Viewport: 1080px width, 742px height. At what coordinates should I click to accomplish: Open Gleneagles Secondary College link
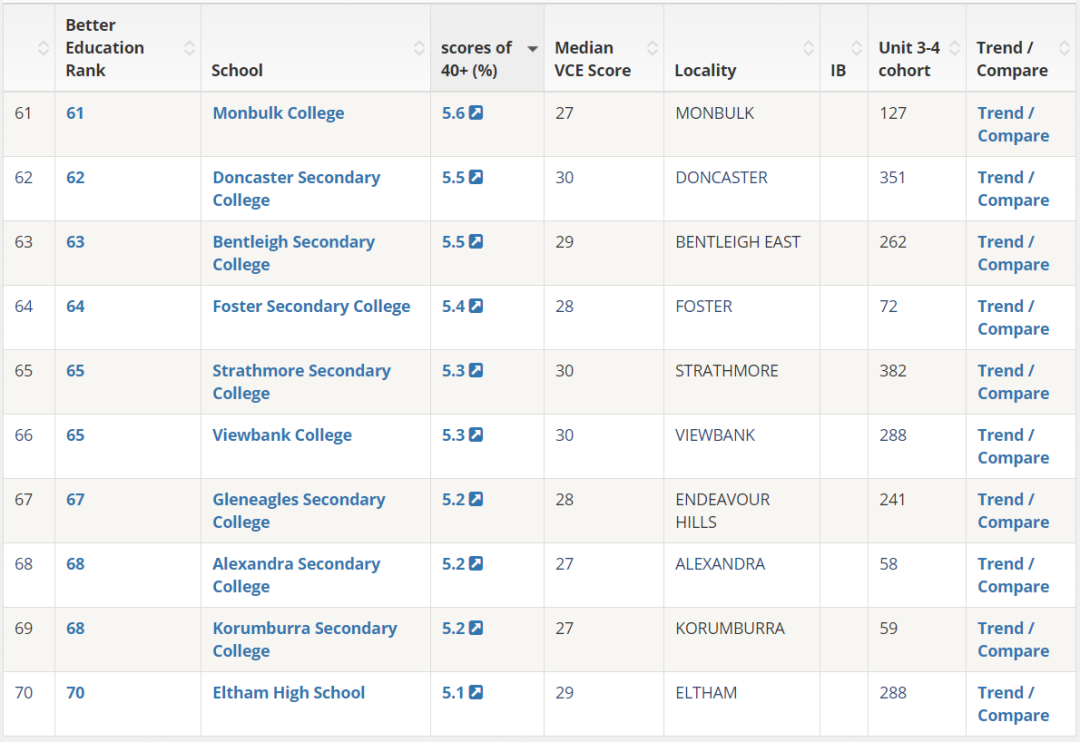click(x=298, y=511)
